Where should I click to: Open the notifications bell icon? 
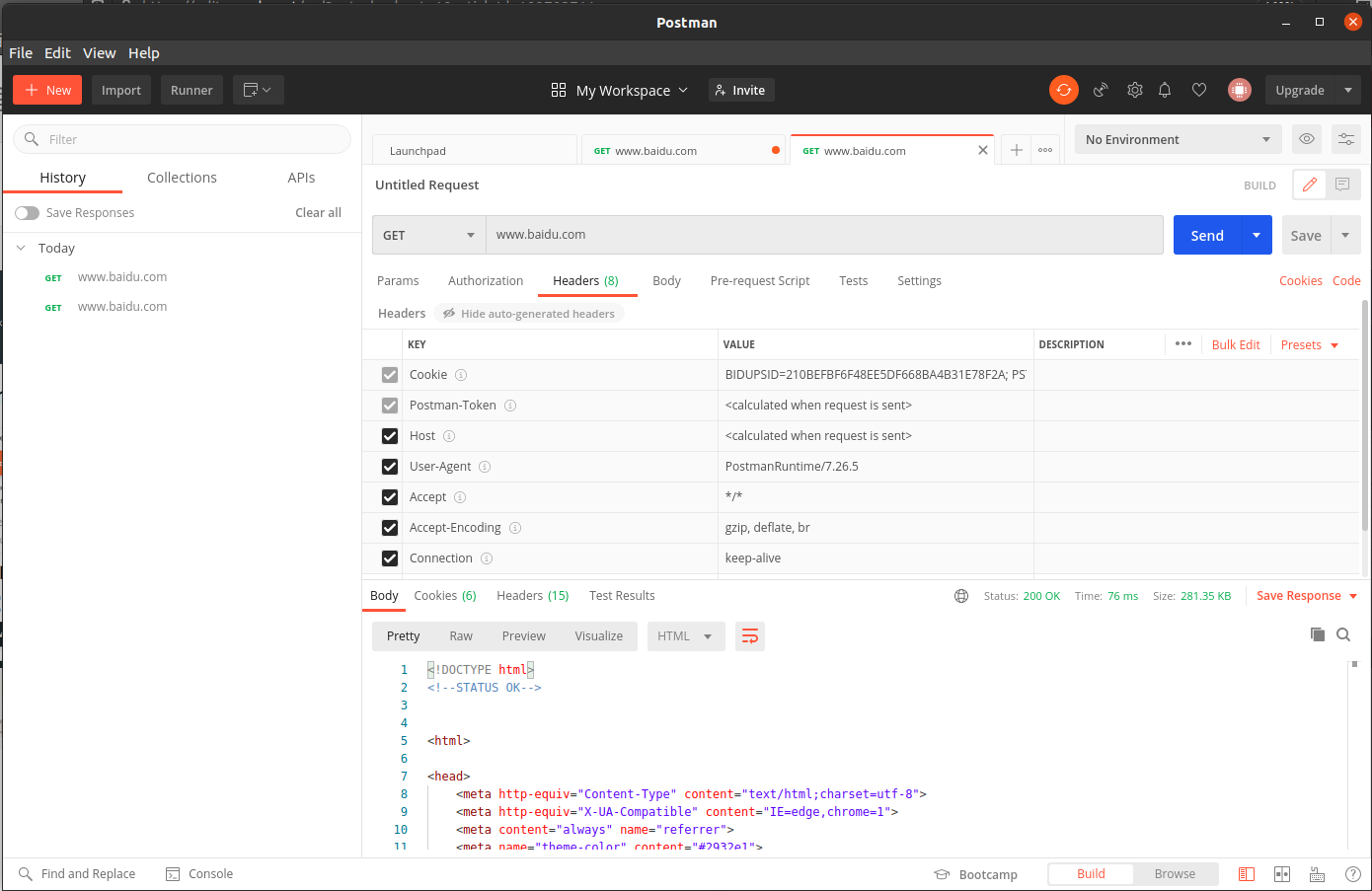(x=1165, y=90)
